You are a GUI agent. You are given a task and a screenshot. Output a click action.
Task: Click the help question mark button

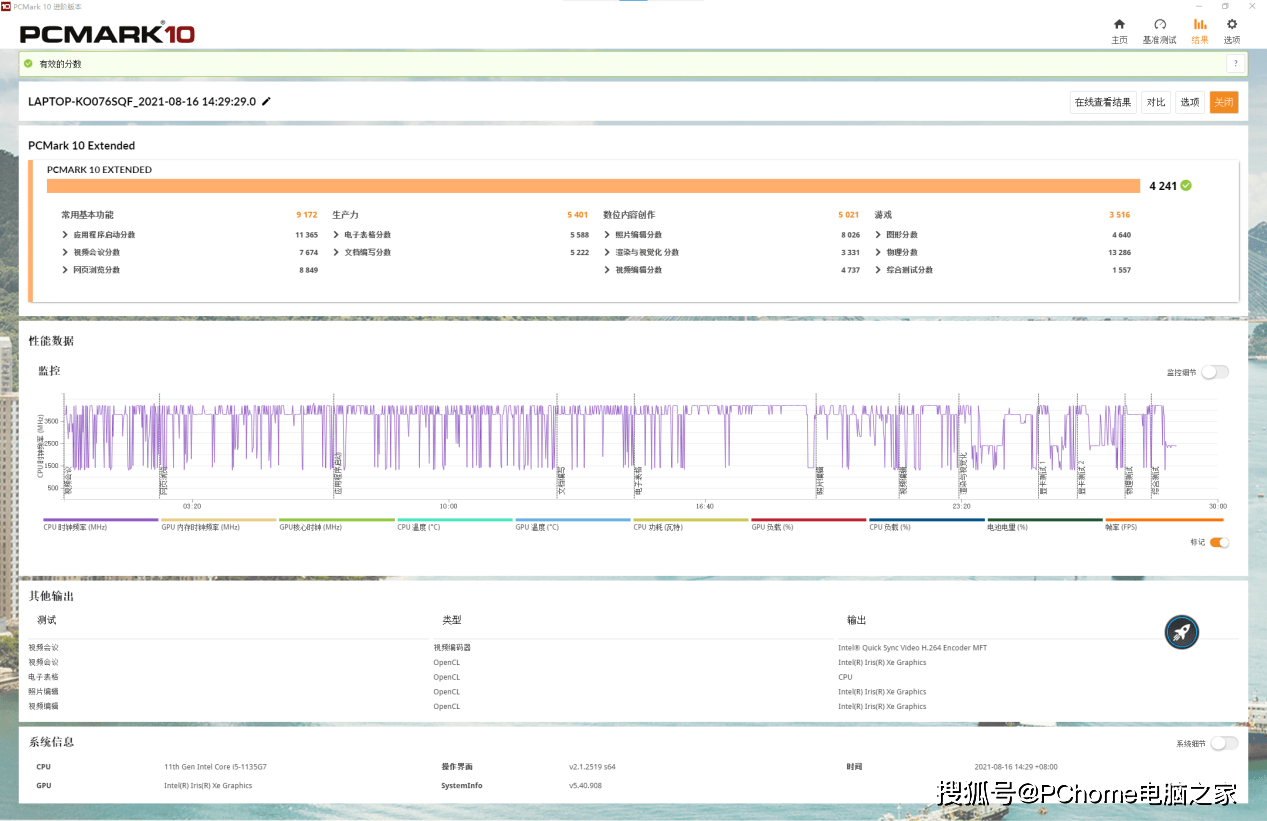tap(1236, 64)
